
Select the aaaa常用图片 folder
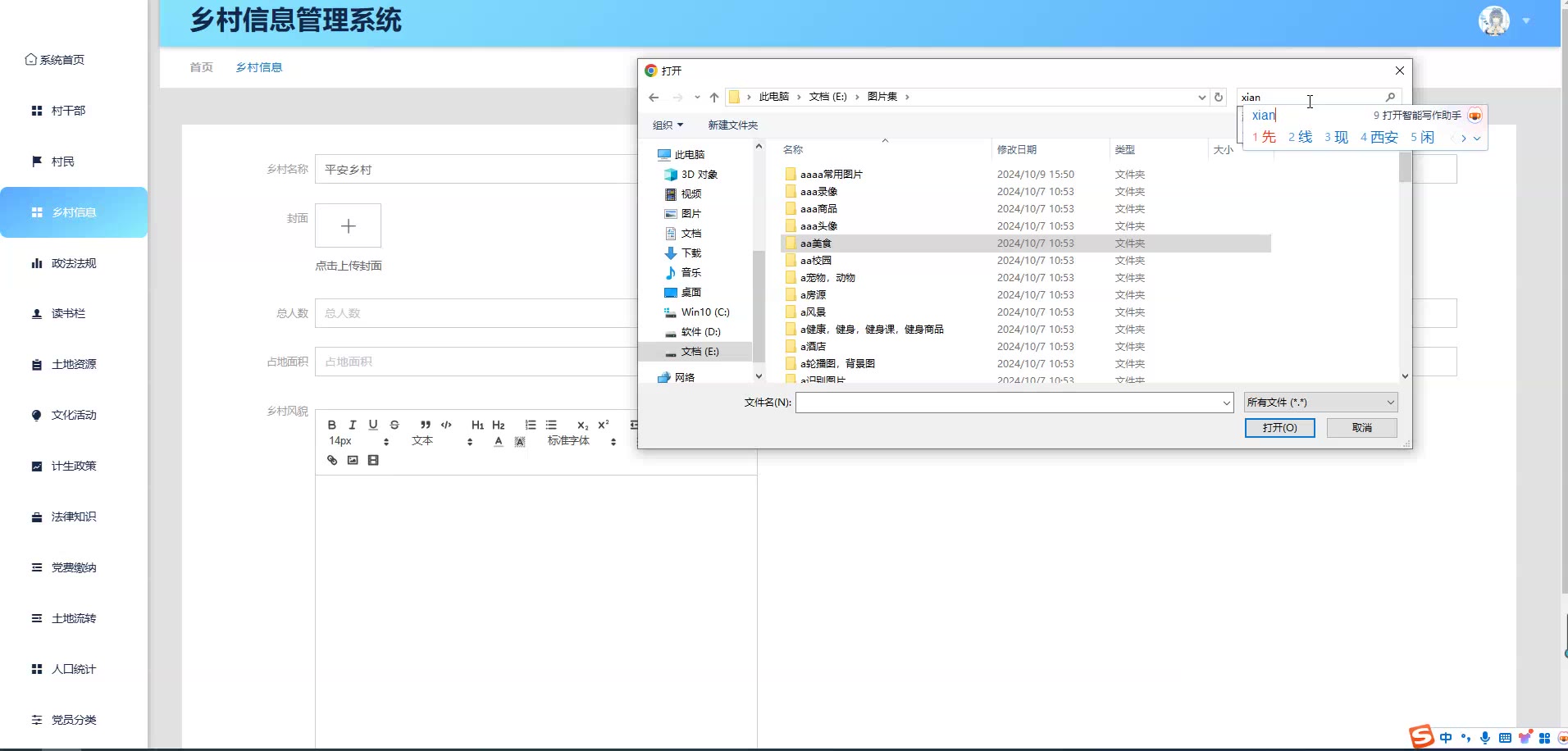831,175
